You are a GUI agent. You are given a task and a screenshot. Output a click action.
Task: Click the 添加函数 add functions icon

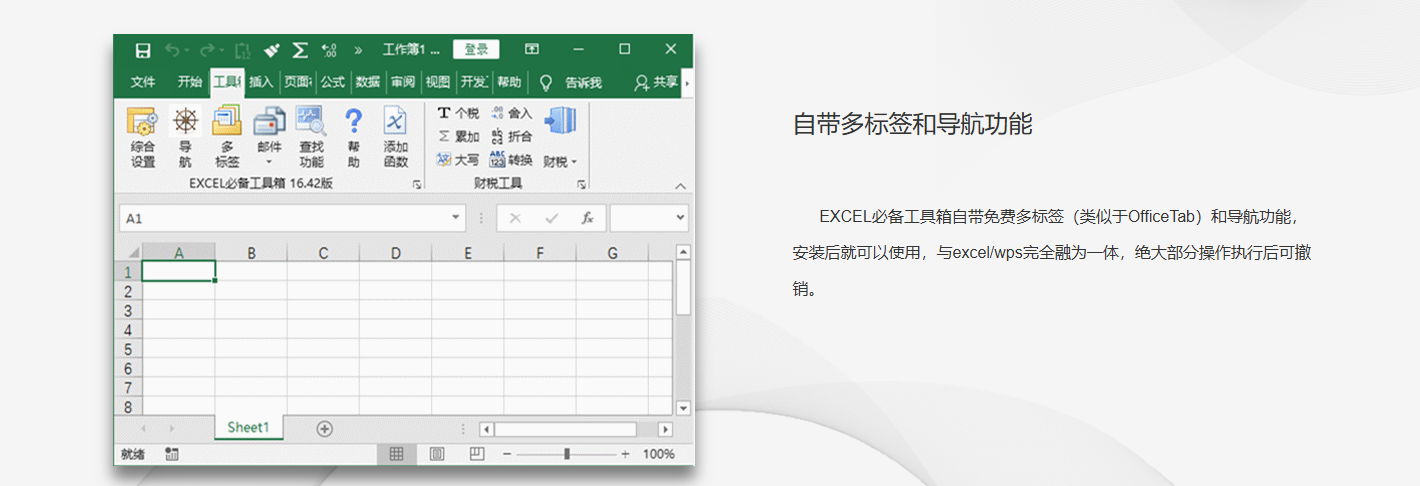pos(395,137)
